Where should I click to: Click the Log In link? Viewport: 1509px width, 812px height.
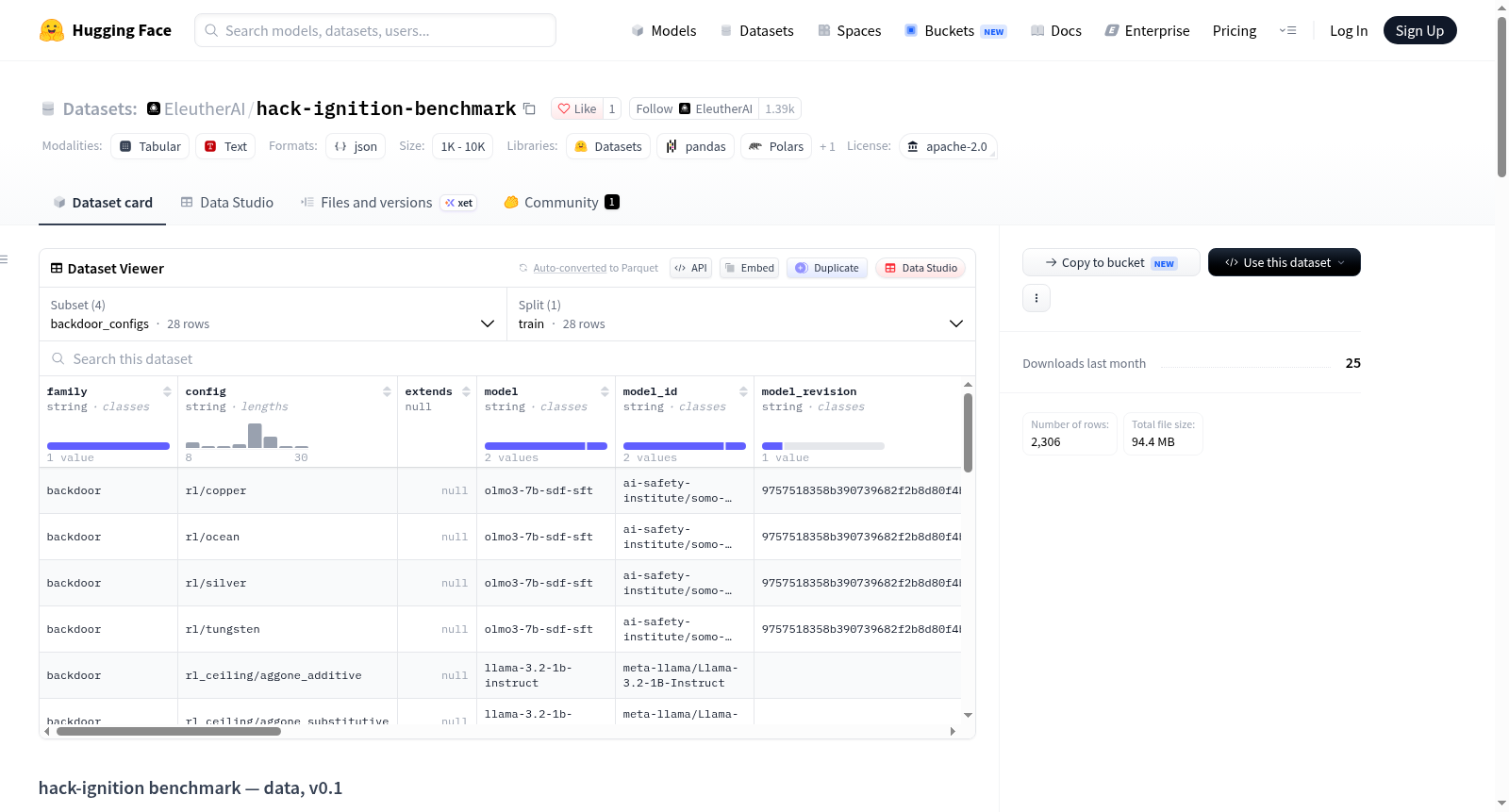[1349, 31]
